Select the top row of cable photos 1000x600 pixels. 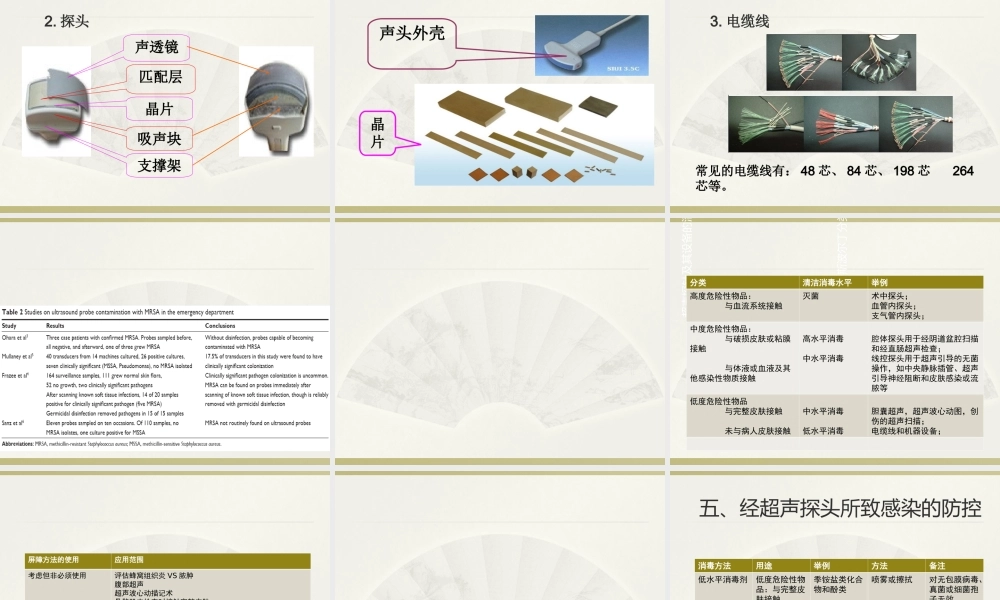click(x=841, y=62)
